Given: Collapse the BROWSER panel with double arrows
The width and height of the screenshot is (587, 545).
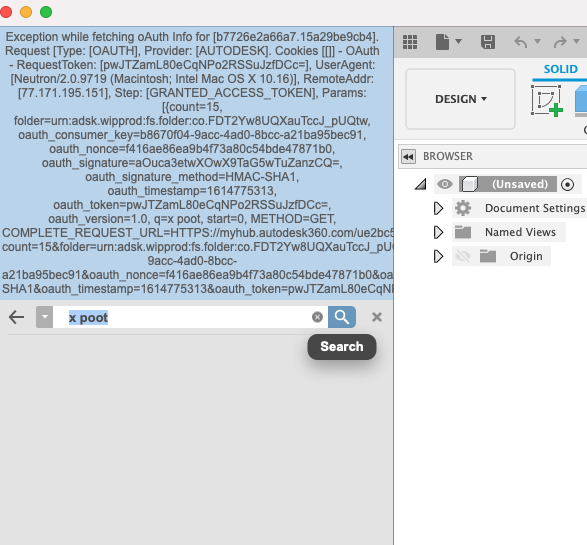Looking at the screenshot, I should click(x=408, y=156).
